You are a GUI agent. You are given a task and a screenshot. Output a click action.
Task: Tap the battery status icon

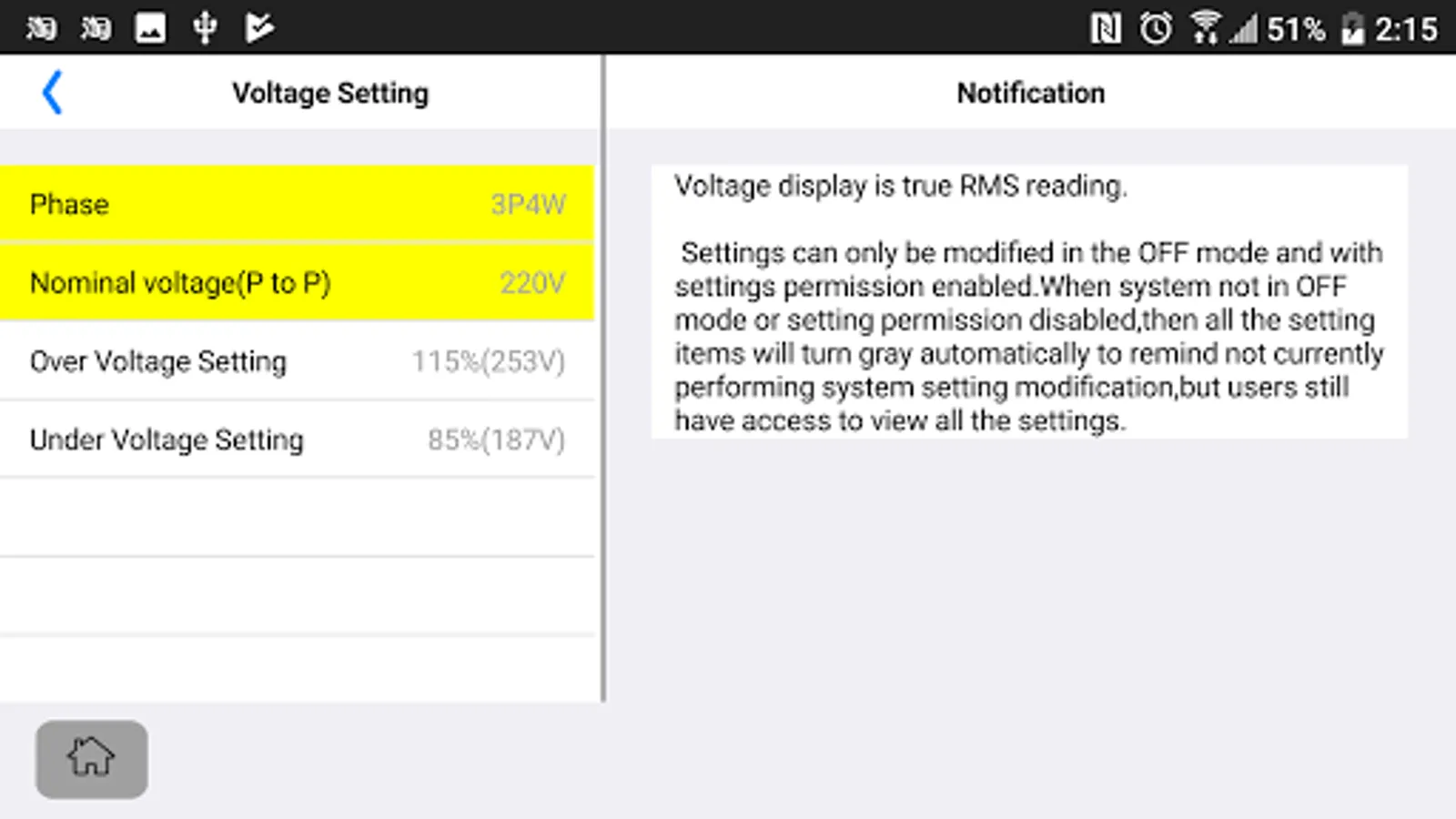[x=1353, y=29]
